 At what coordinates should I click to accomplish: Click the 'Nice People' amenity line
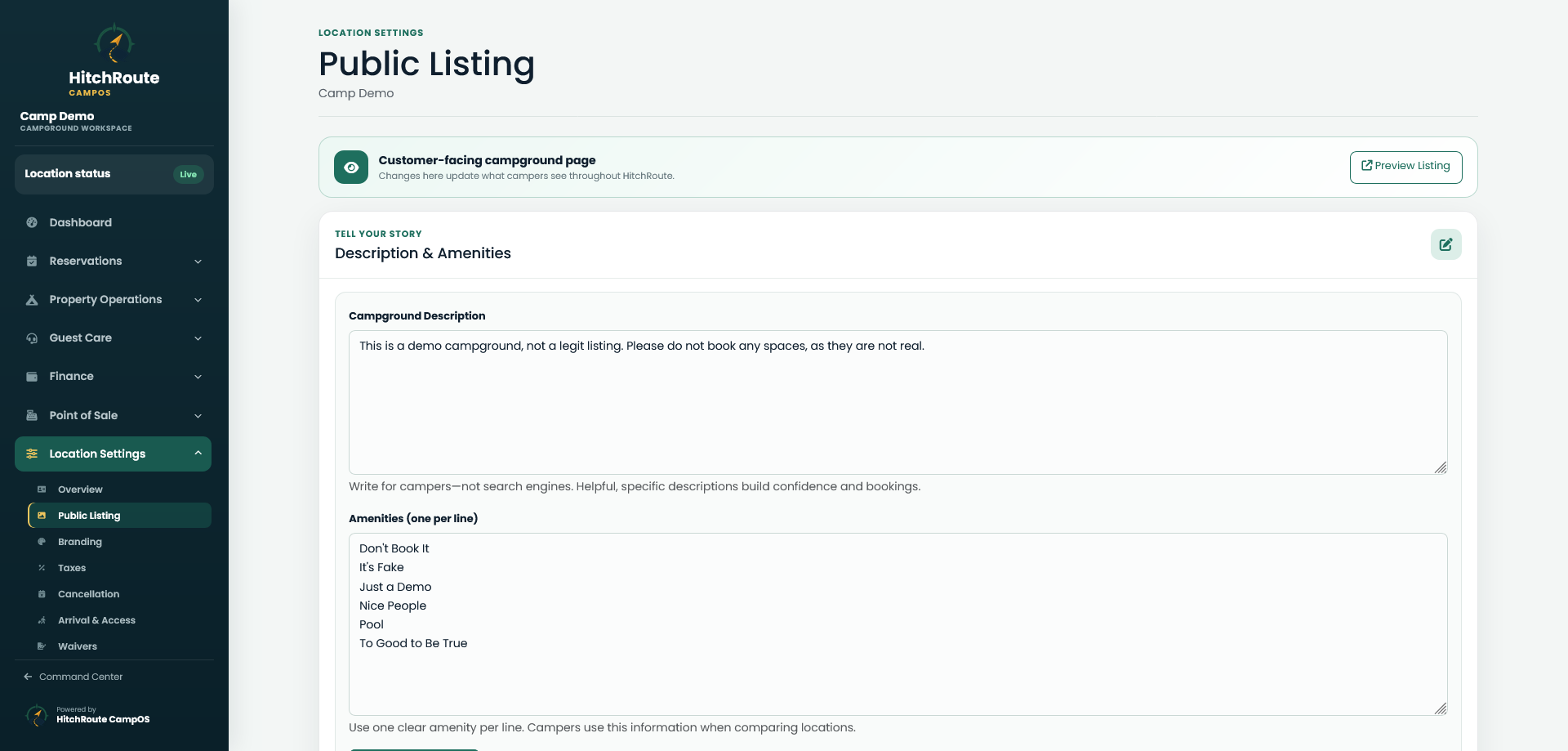393,606
